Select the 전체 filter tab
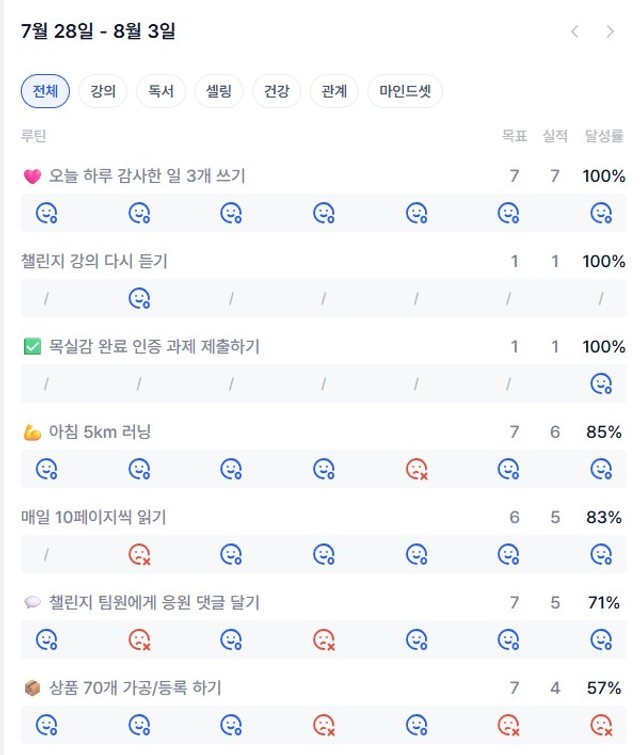 [45, 91]
